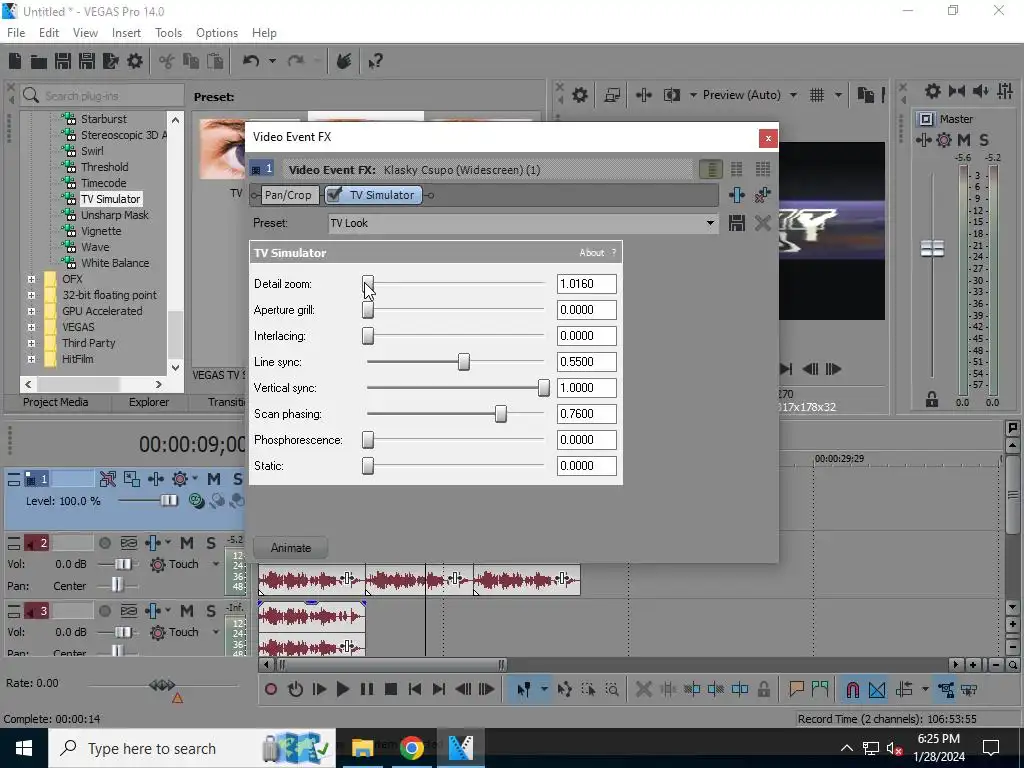Open preview grid Overlays icon

click(817, 95)
